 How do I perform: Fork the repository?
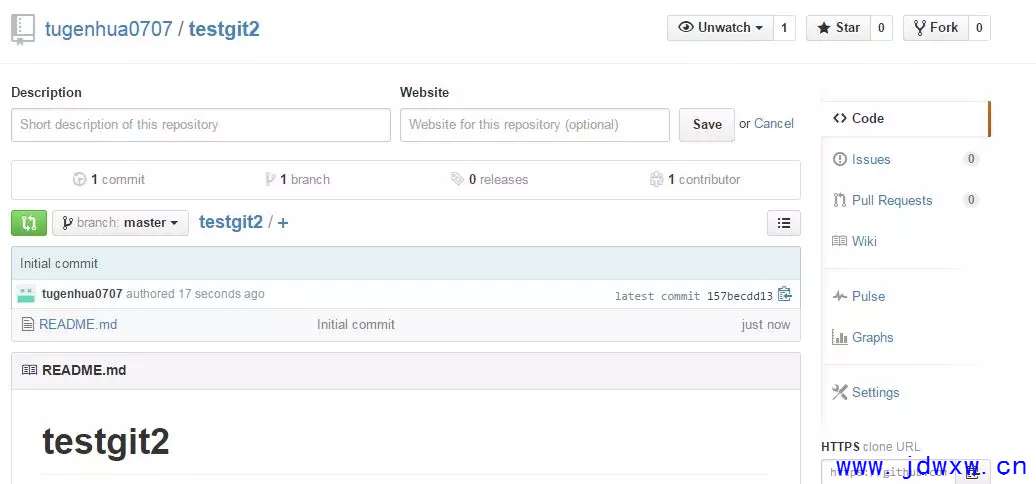pyautogui.click(x=936, y=28)
